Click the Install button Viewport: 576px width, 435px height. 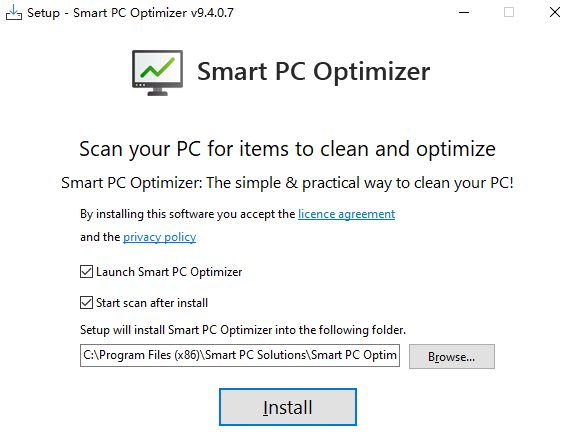pos(288,407)
